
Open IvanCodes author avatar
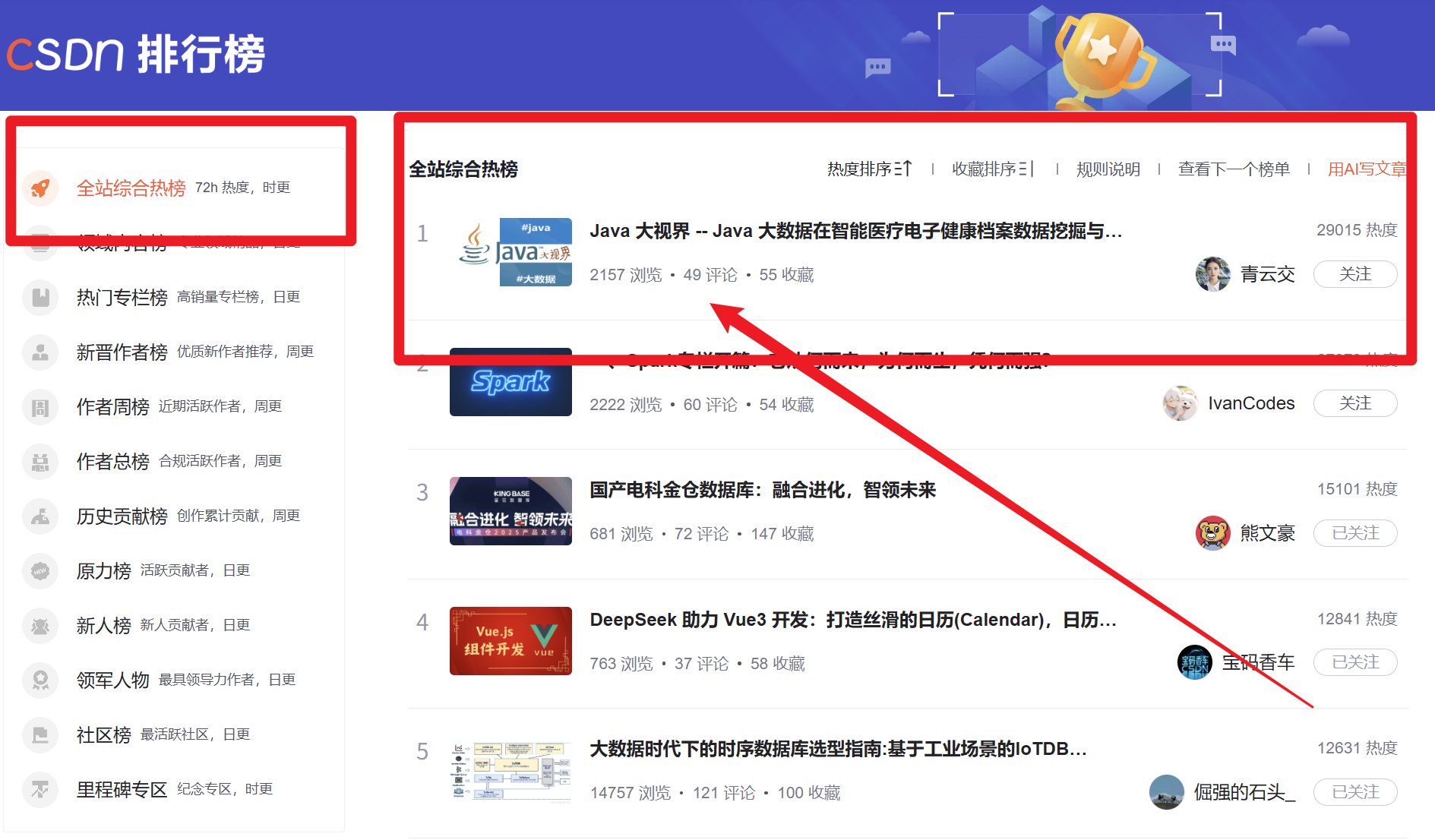click(x=1181, y=403)
